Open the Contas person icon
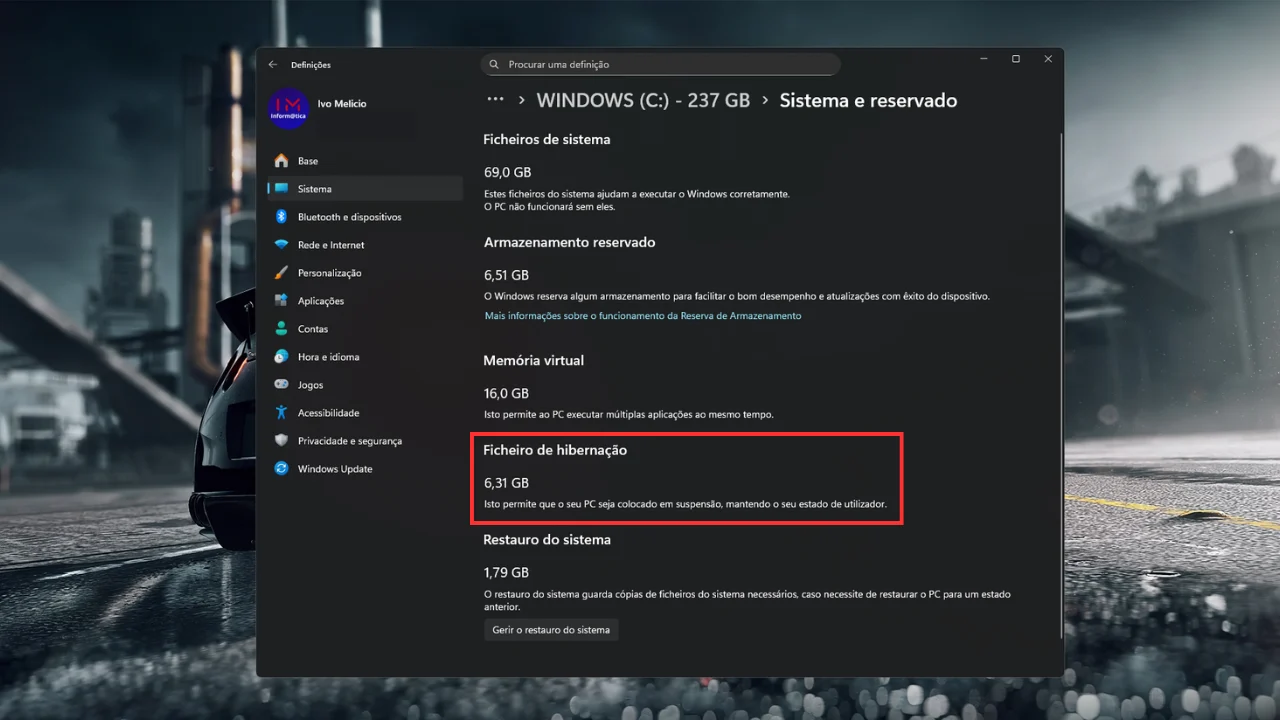The image size is (1280, 720). [281, 329]
